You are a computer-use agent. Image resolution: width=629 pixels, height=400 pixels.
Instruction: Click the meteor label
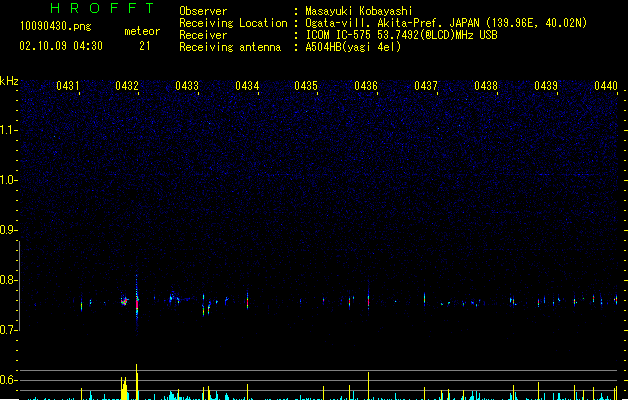click(x=142, y=31)
